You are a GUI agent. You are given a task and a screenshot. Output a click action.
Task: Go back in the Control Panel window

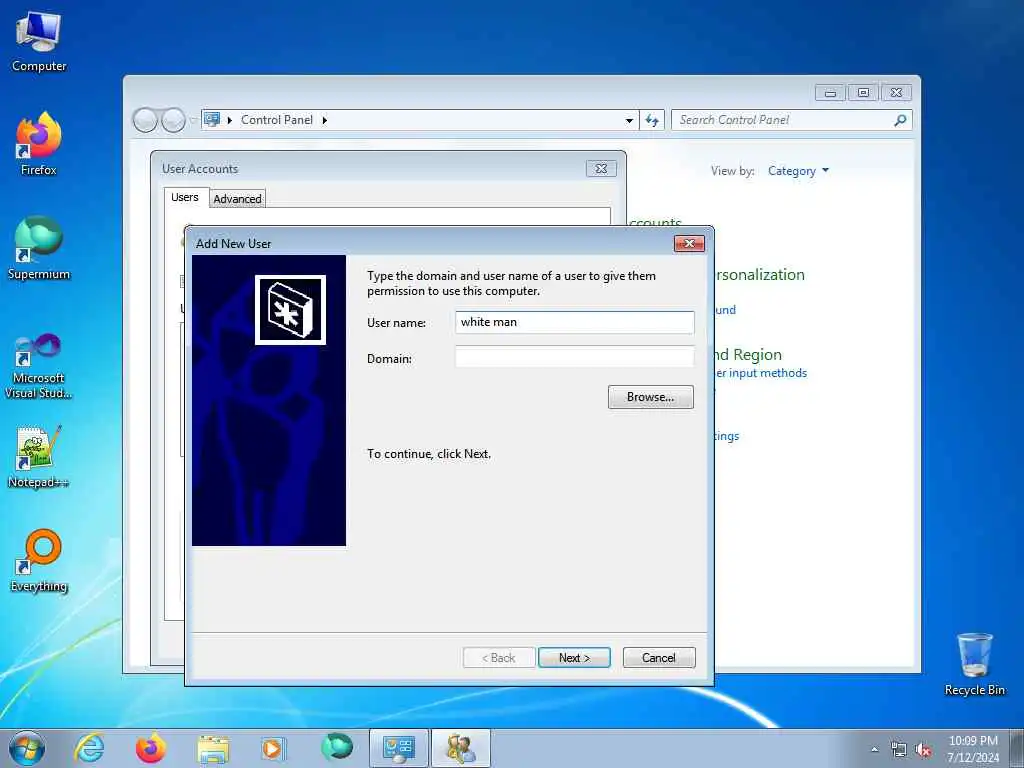[145, 120]
